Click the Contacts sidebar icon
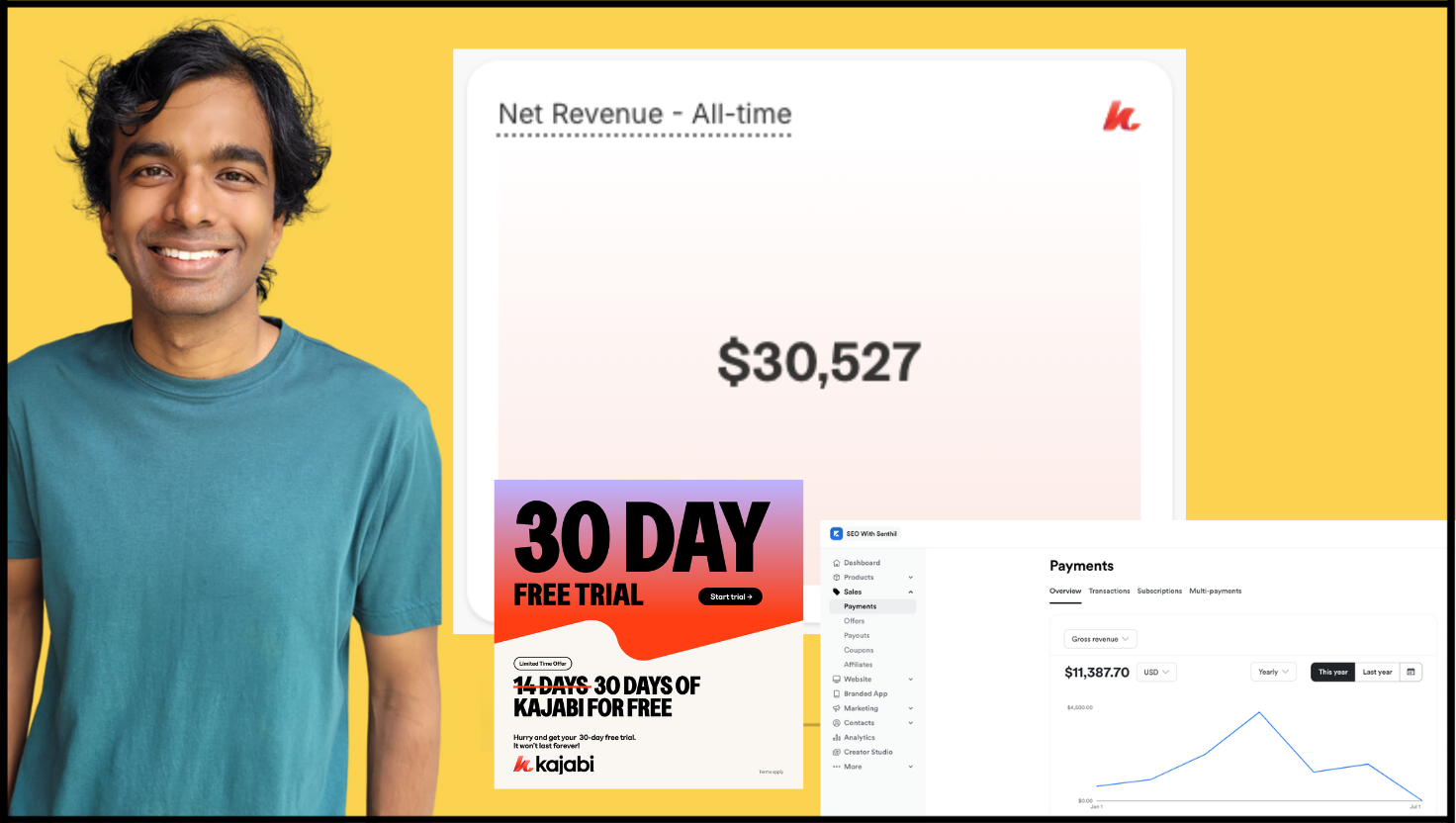The height and width of the screenshot is (823, 1456). [x=837, y=723]
